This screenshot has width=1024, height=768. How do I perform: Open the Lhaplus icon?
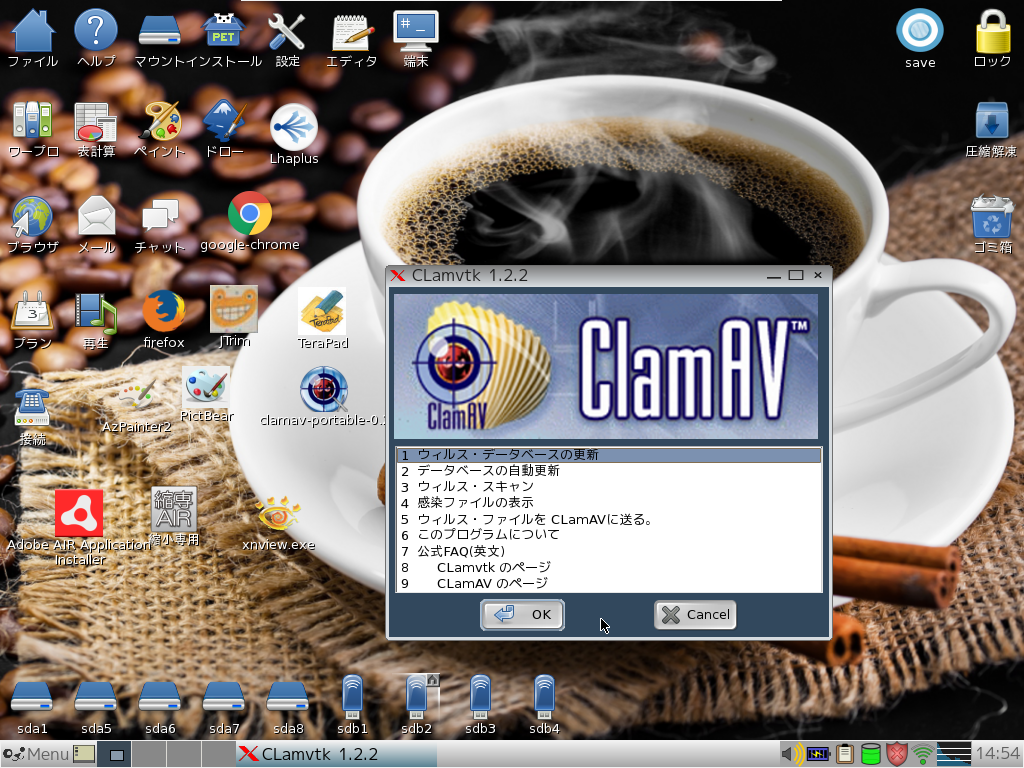click(294, 127)
